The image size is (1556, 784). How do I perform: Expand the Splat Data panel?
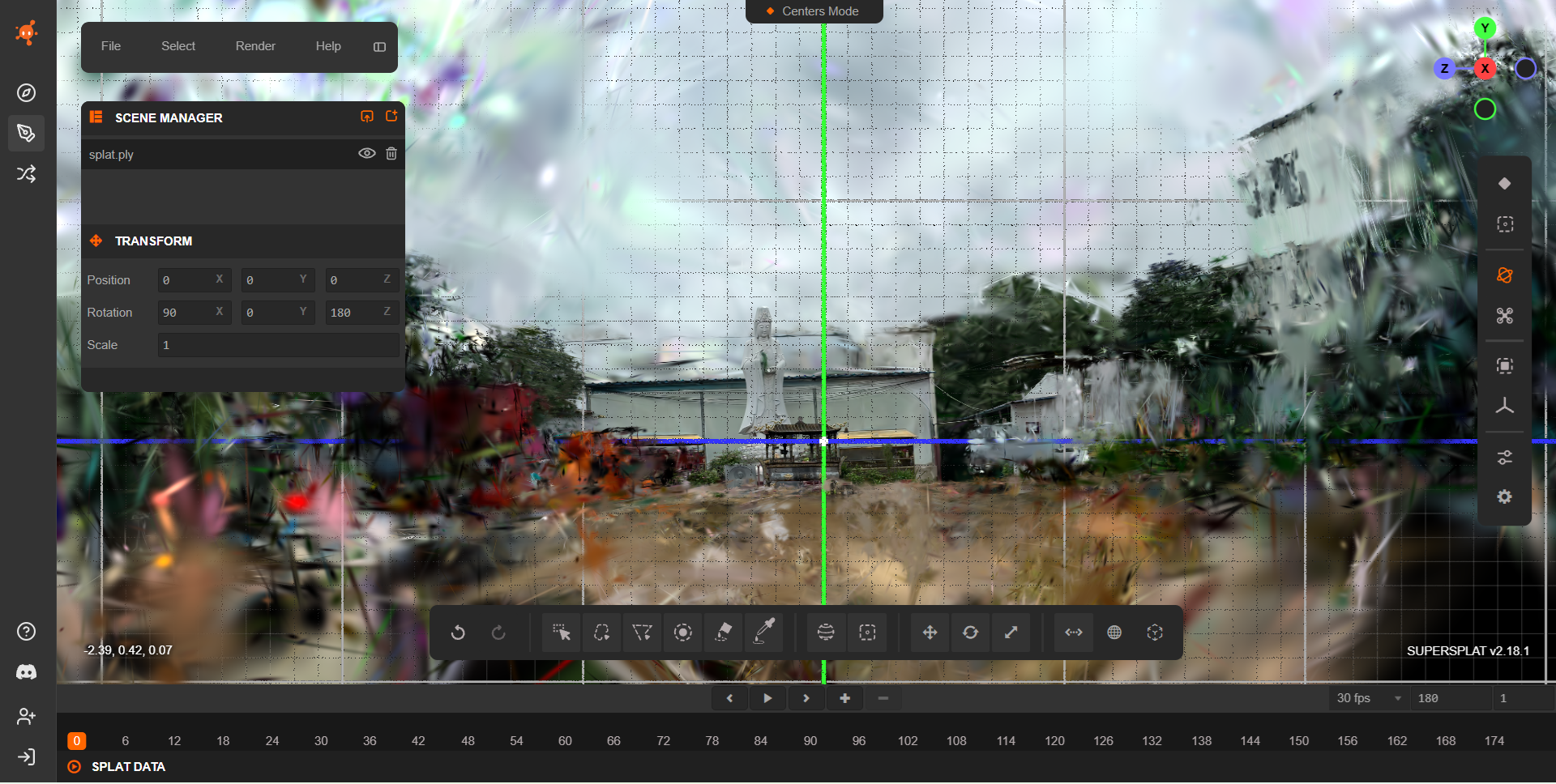click(x=128, y=767)
